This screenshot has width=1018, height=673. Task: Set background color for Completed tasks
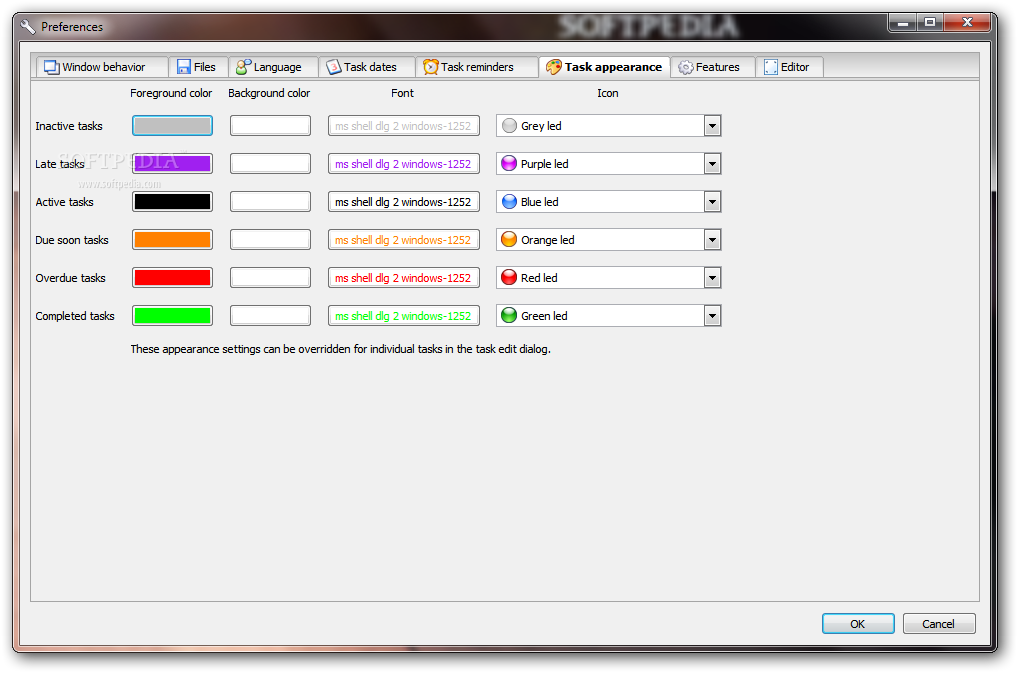[x=270, y=316]
